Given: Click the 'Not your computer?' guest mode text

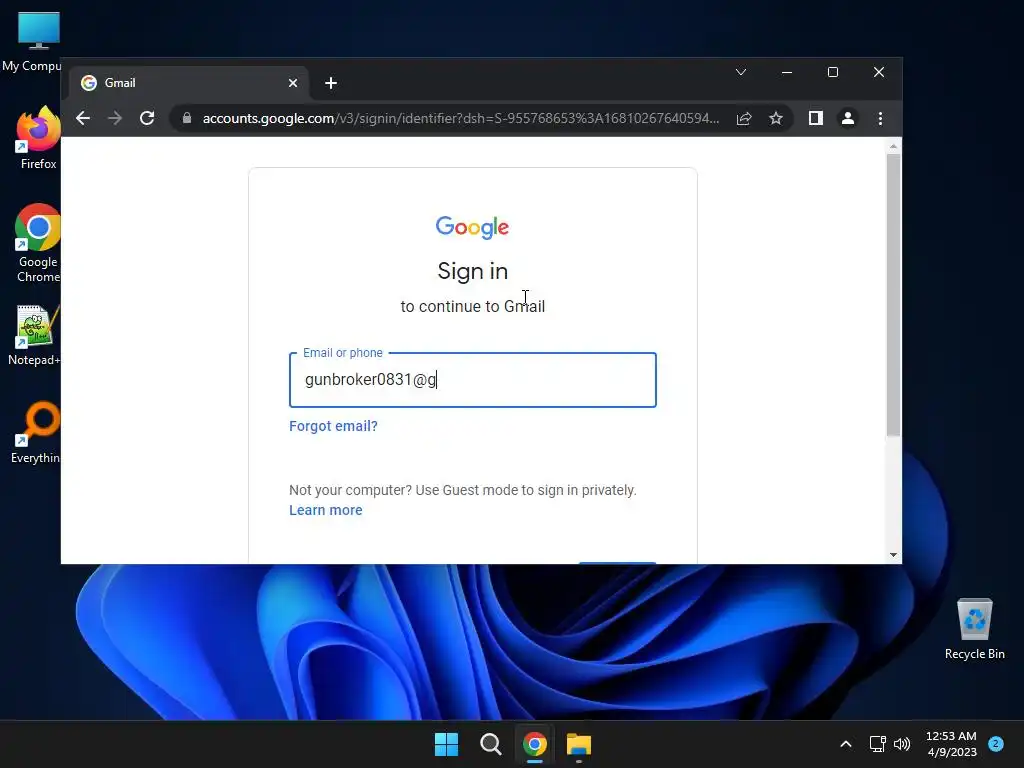Looking at the screenshot, I should 462,490.
